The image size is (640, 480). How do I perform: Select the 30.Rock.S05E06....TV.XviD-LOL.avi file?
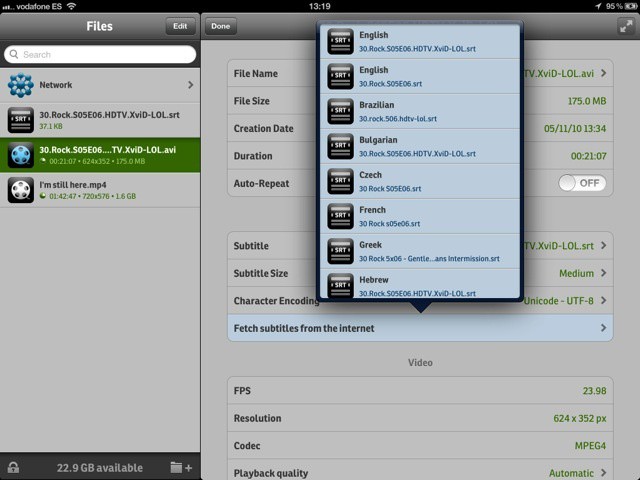100,155
